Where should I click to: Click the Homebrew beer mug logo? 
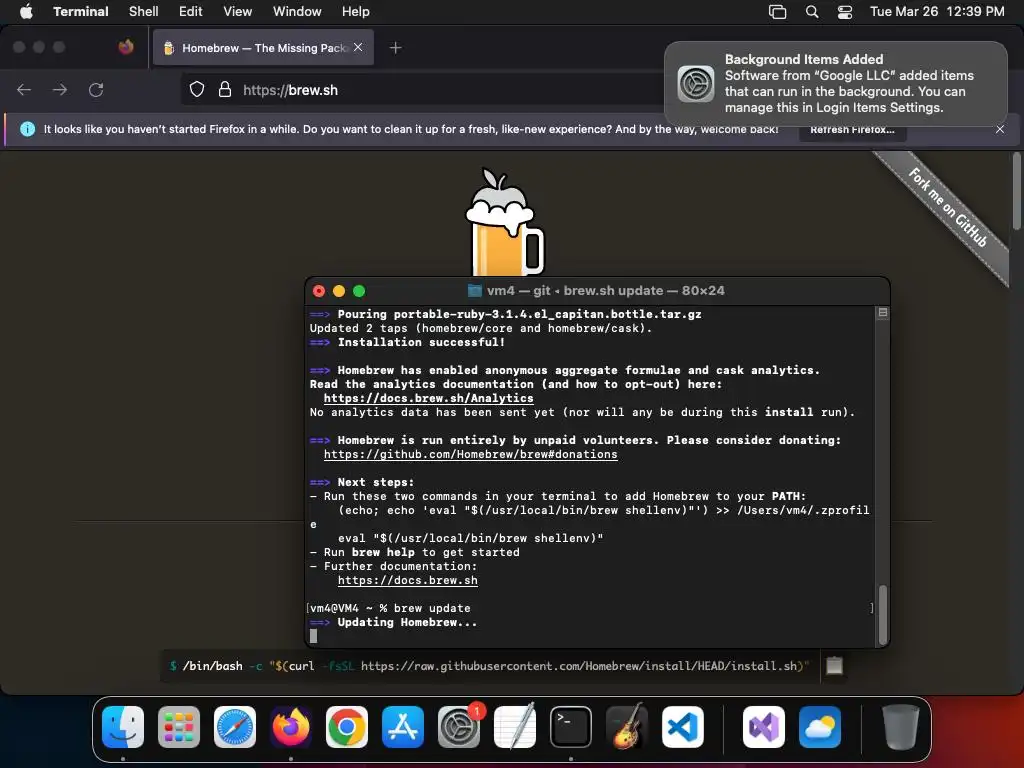[x=504, y=222]
